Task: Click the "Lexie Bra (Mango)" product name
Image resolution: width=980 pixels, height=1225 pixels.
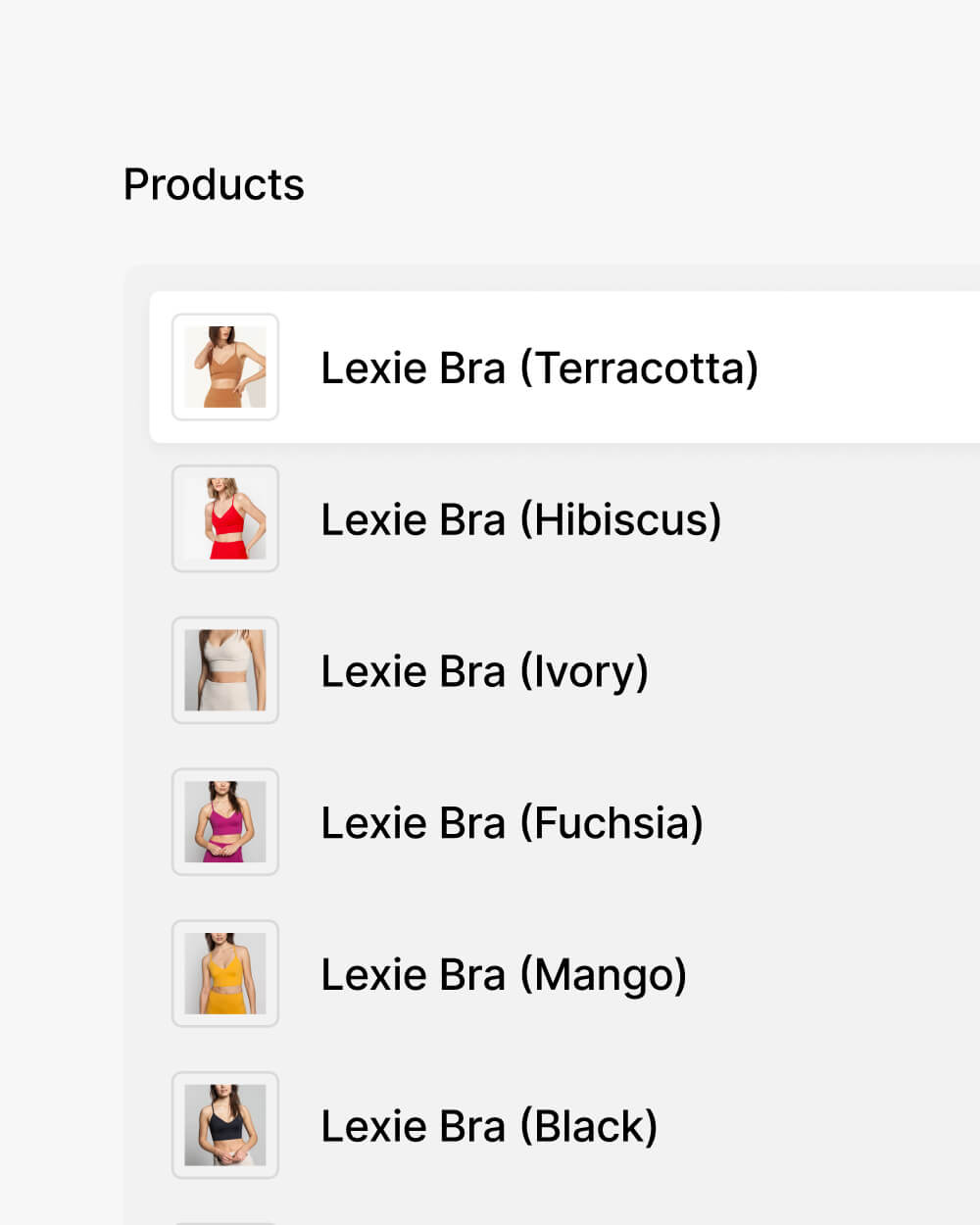Action: [504, 974]
